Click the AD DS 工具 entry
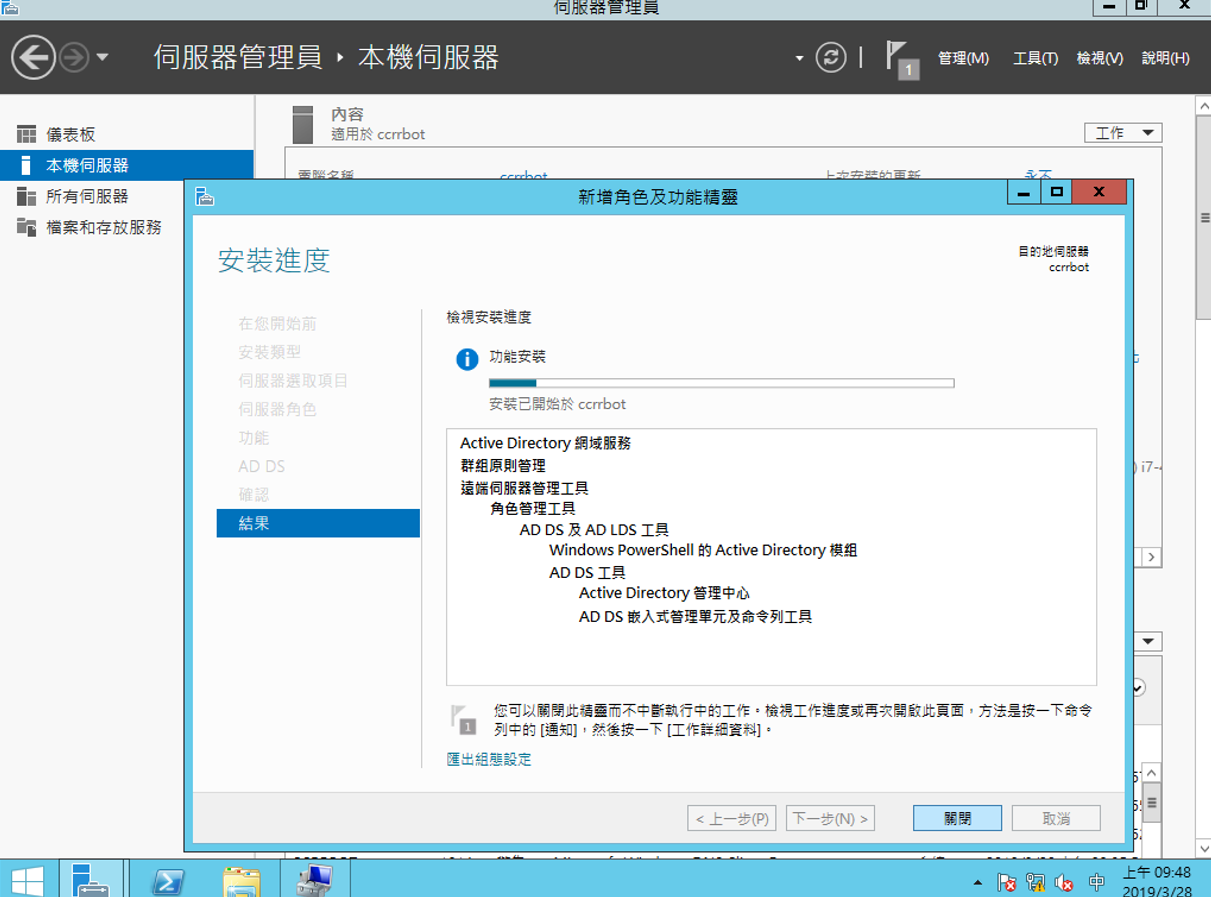 tap(587, 573)
